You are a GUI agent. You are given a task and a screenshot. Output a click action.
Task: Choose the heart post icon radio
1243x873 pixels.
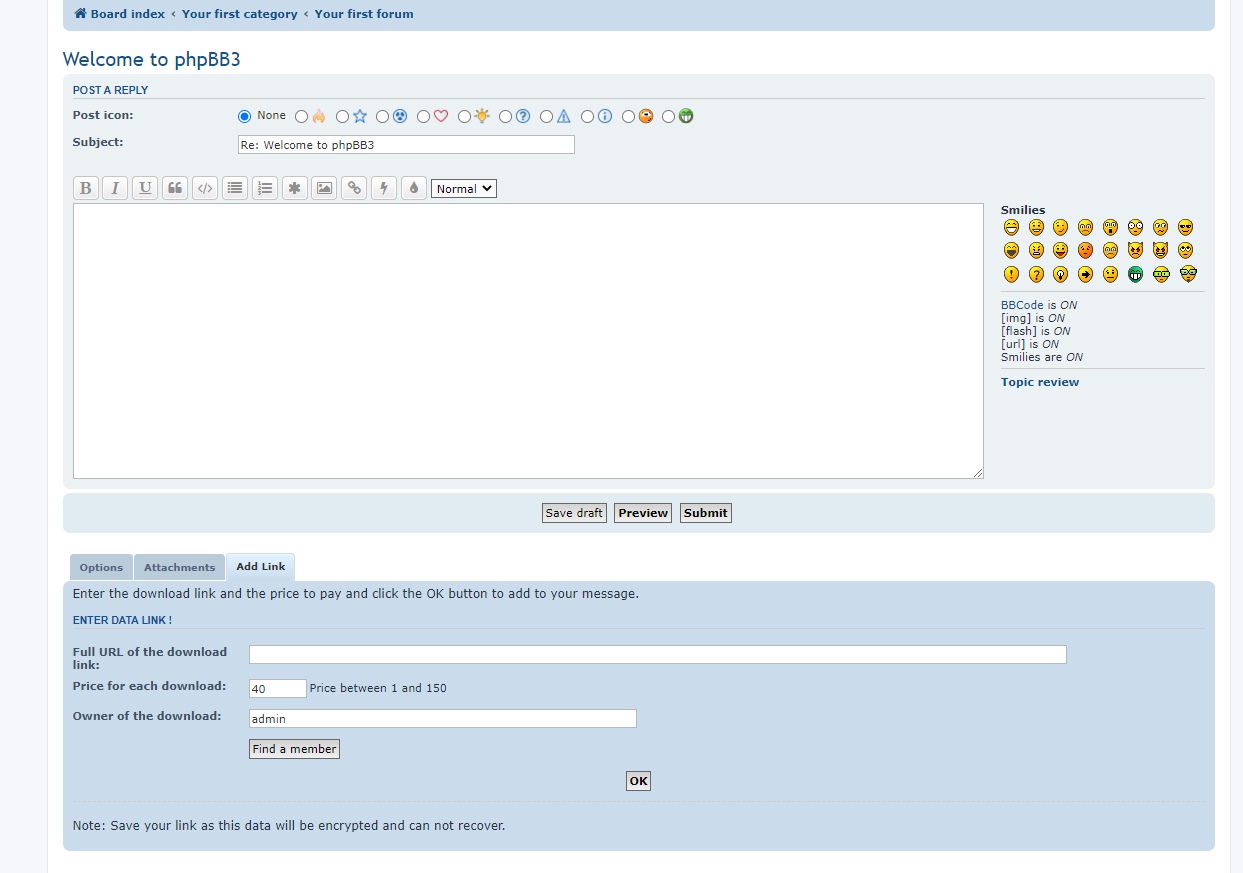point(424,117)
